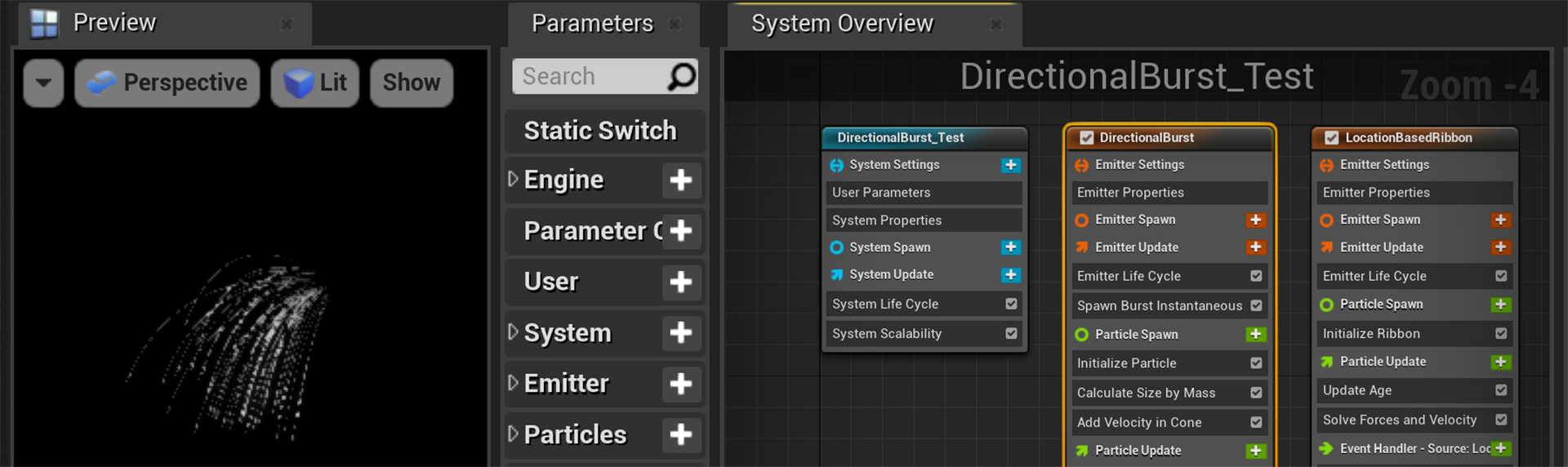Add module to System Update with plus icon
Viewport: 1568px width, 467px height.
pos(1010,275)
